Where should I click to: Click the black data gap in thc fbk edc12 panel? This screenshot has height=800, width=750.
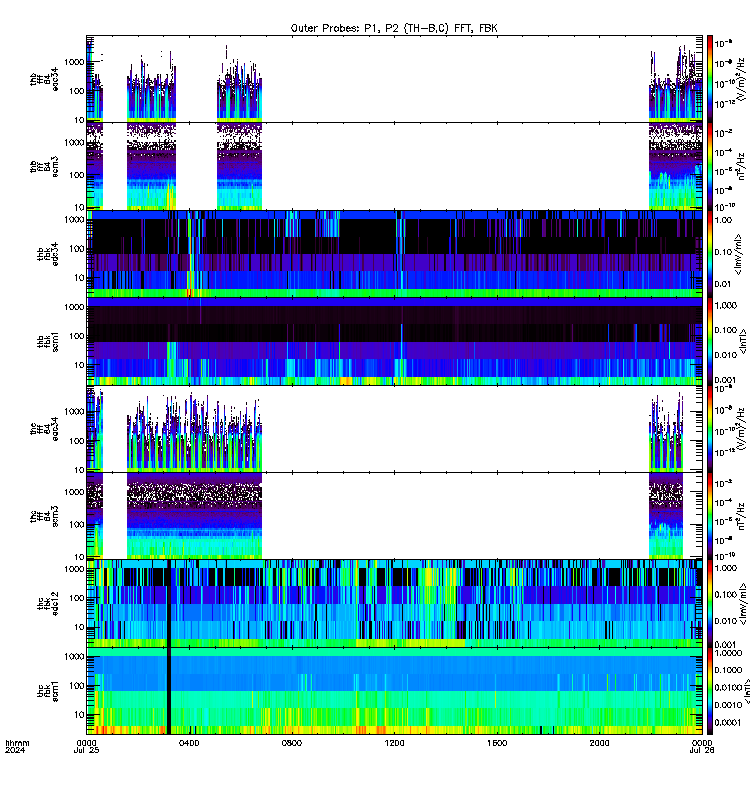(x=168, y=604)
